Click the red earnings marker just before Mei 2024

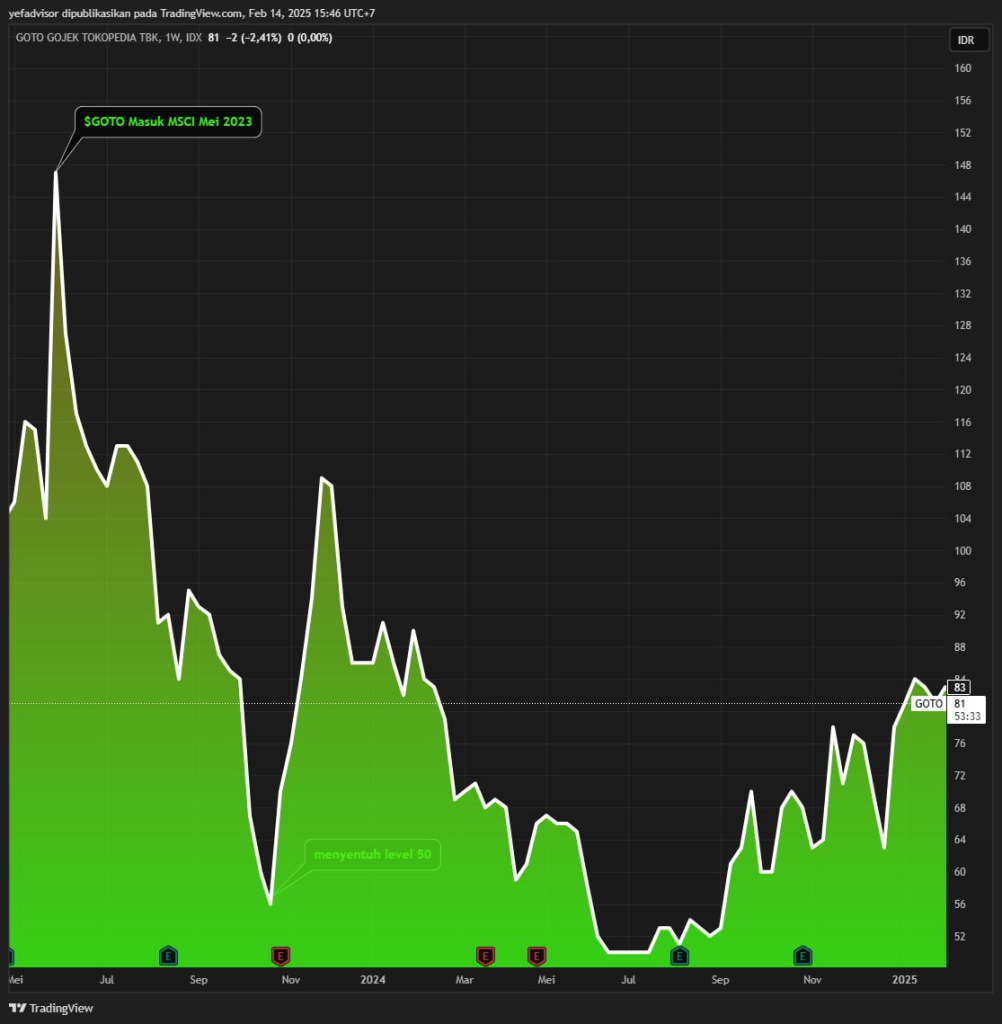[x=536, y=956]
